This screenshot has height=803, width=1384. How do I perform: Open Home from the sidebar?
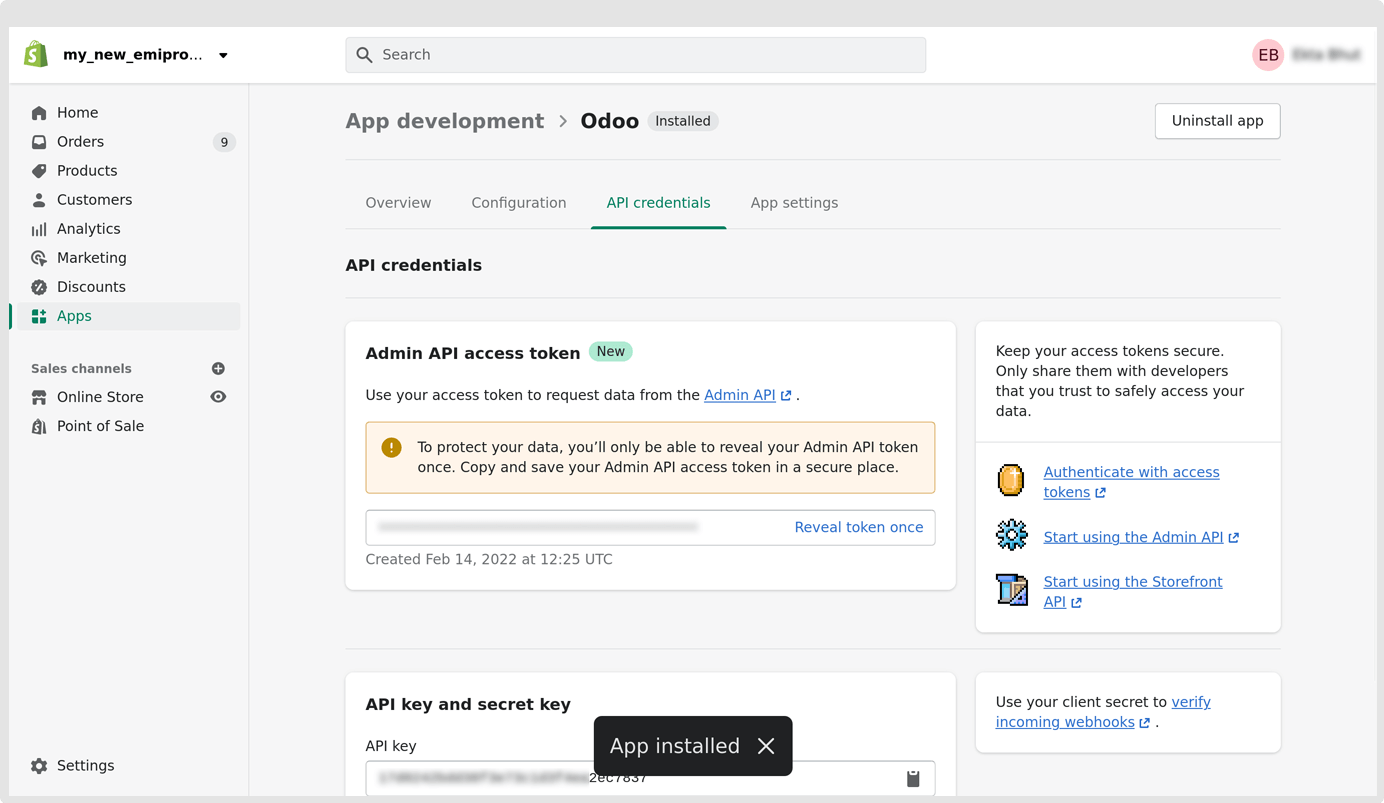(77, 113)
